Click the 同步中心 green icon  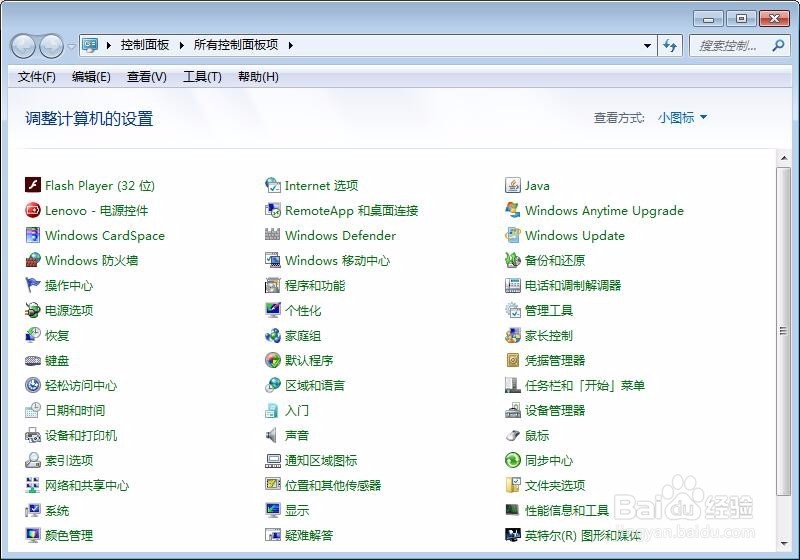pos(513,460)
